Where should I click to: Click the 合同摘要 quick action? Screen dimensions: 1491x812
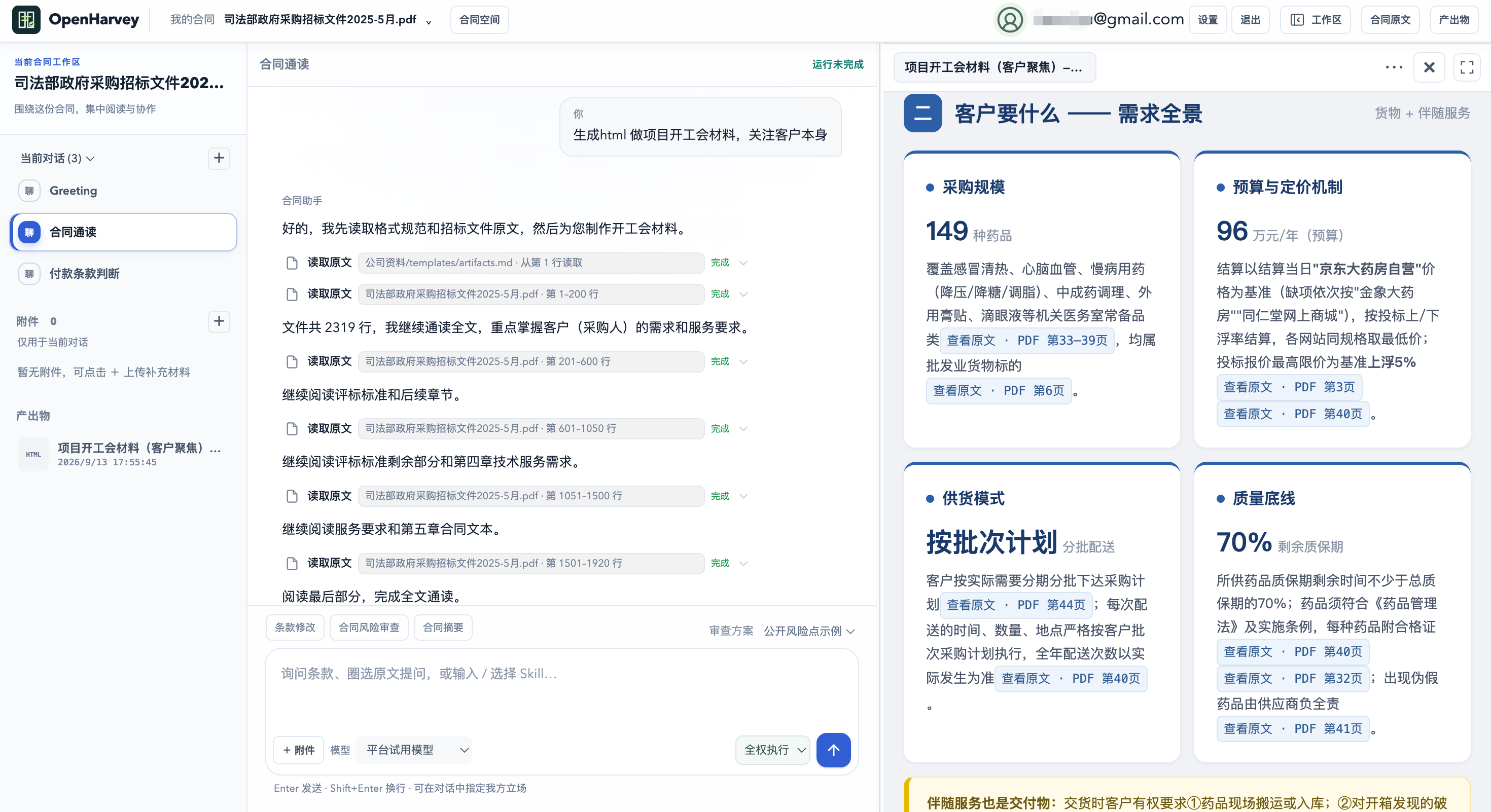[443, 628]
